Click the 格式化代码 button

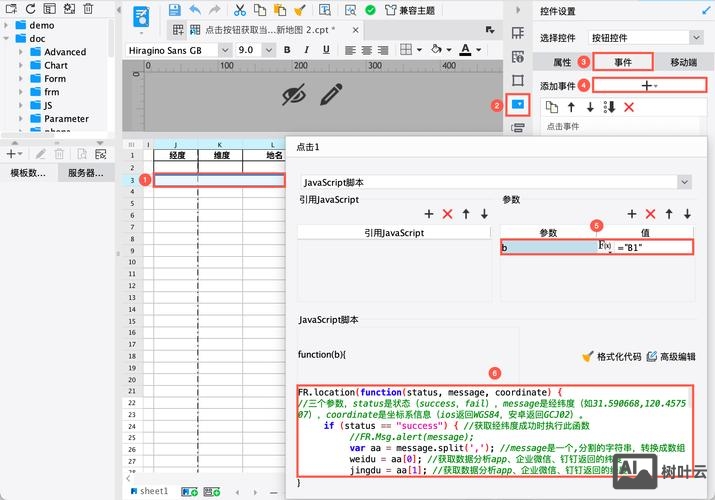click(x=612, y=356)
